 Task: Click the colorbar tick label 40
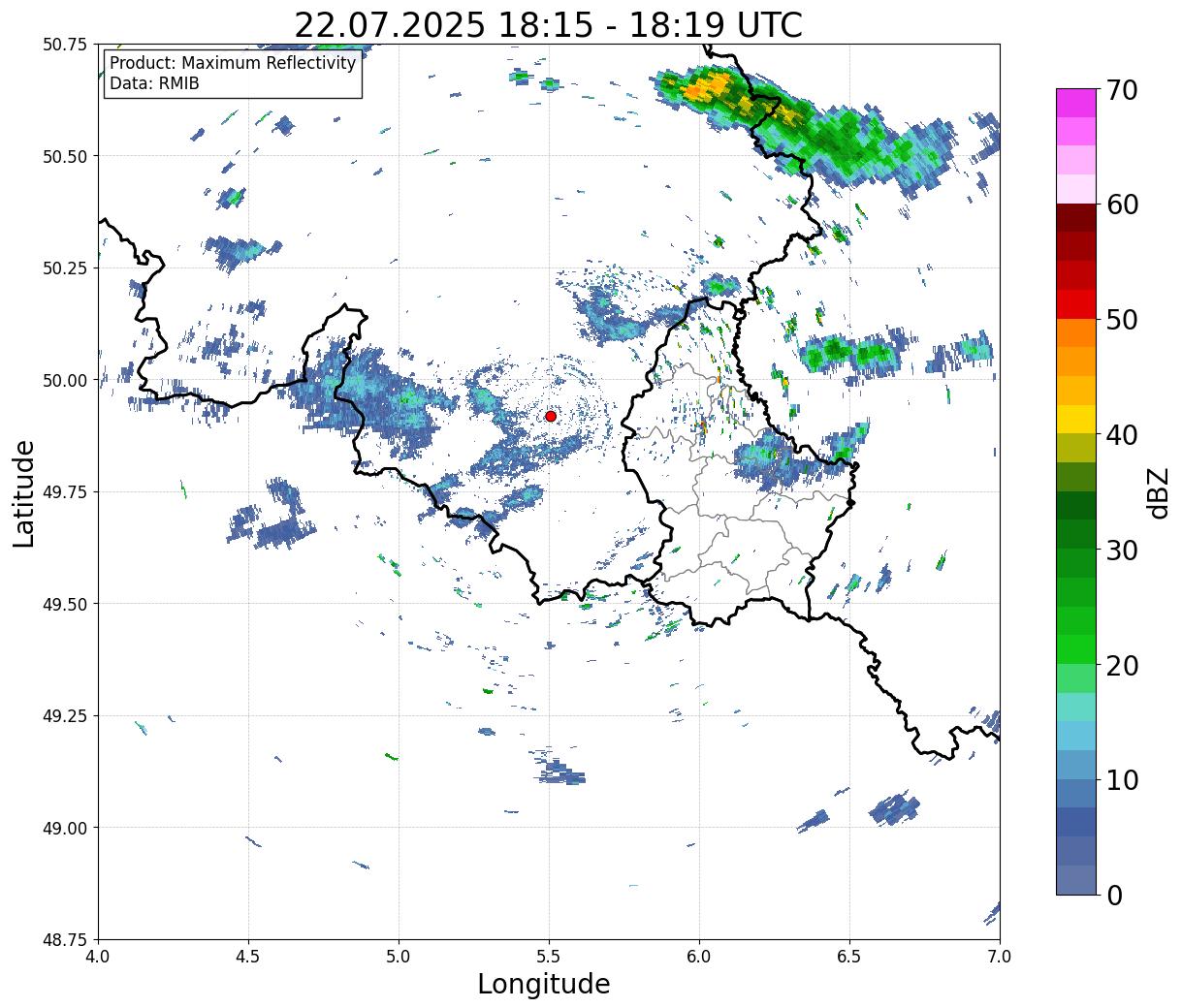tap(1123, 435)
